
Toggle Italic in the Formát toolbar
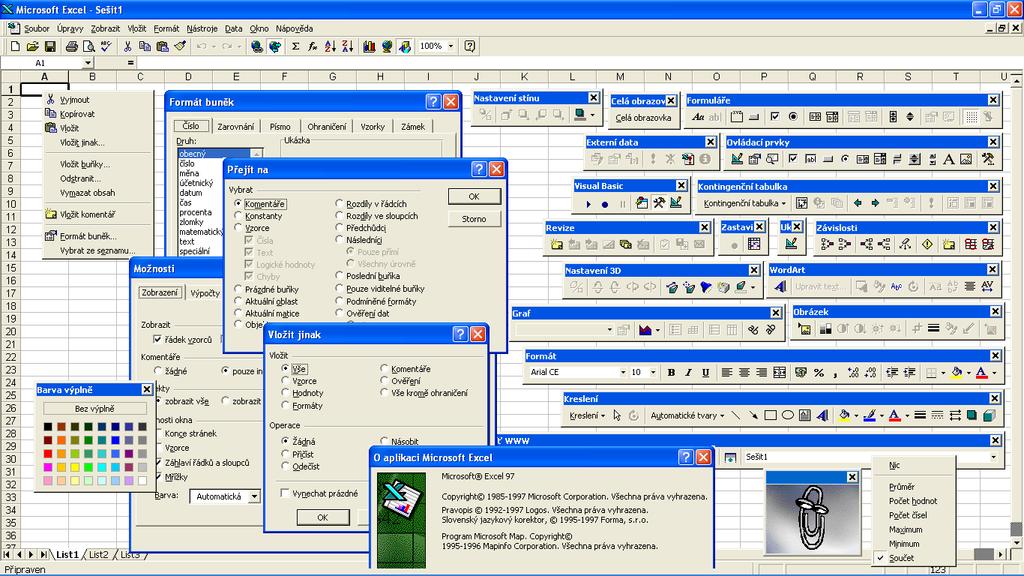(x=688, y=372)
